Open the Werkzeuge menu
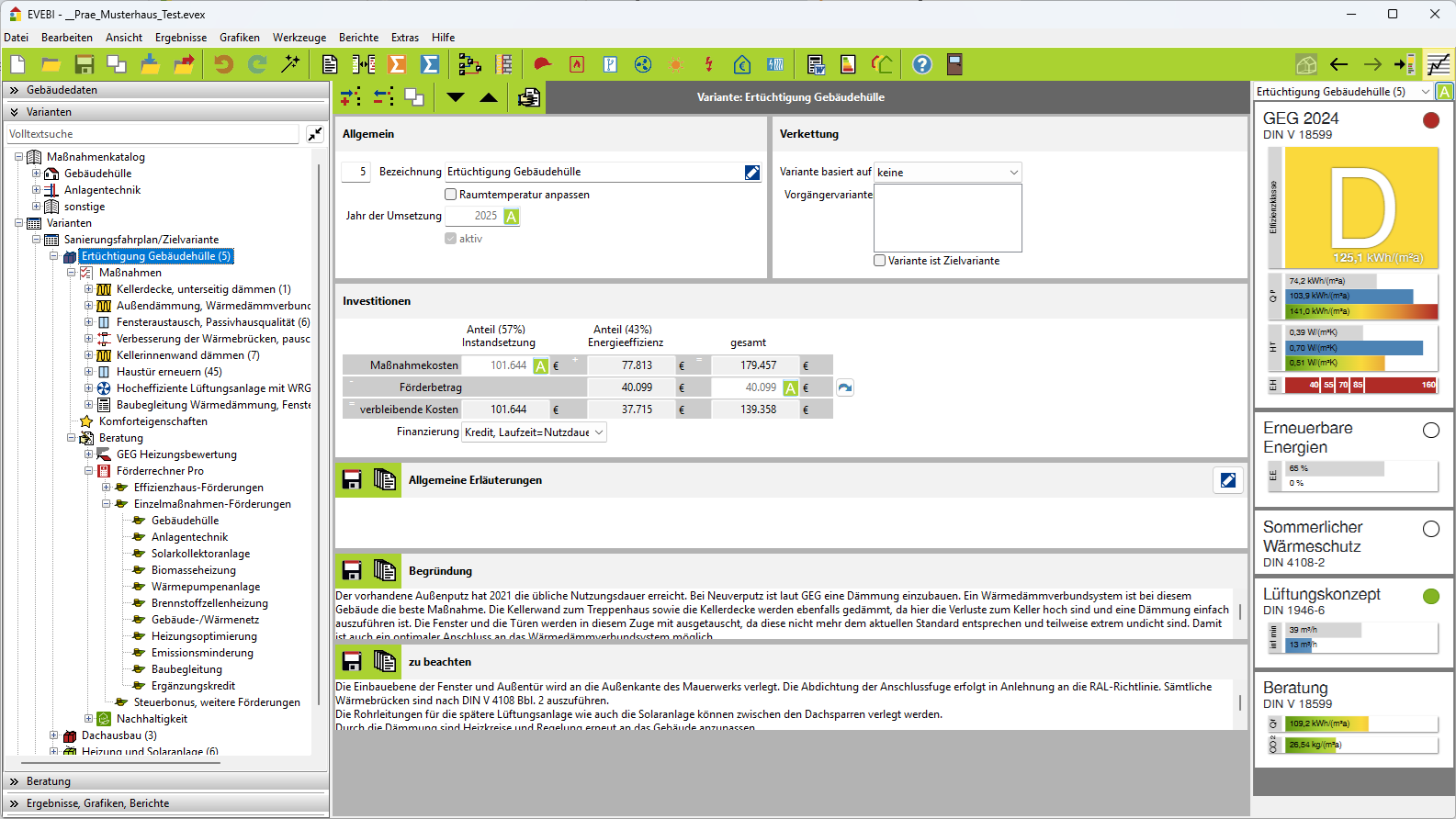 [x=299, y=38]
